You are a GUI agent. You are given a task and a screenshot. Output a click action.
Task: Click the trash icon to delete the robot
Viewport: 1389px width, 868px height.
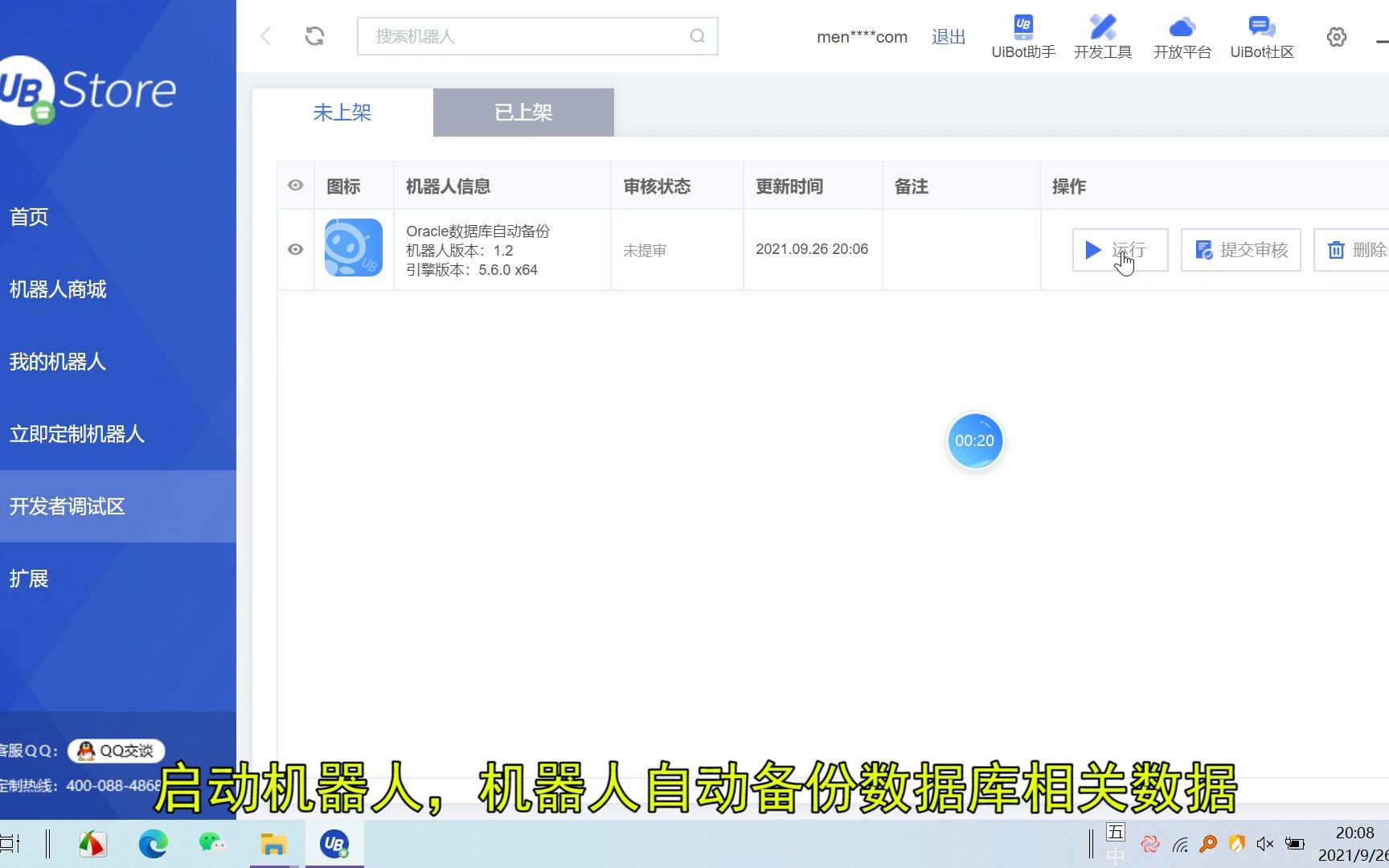(1336, 249)
